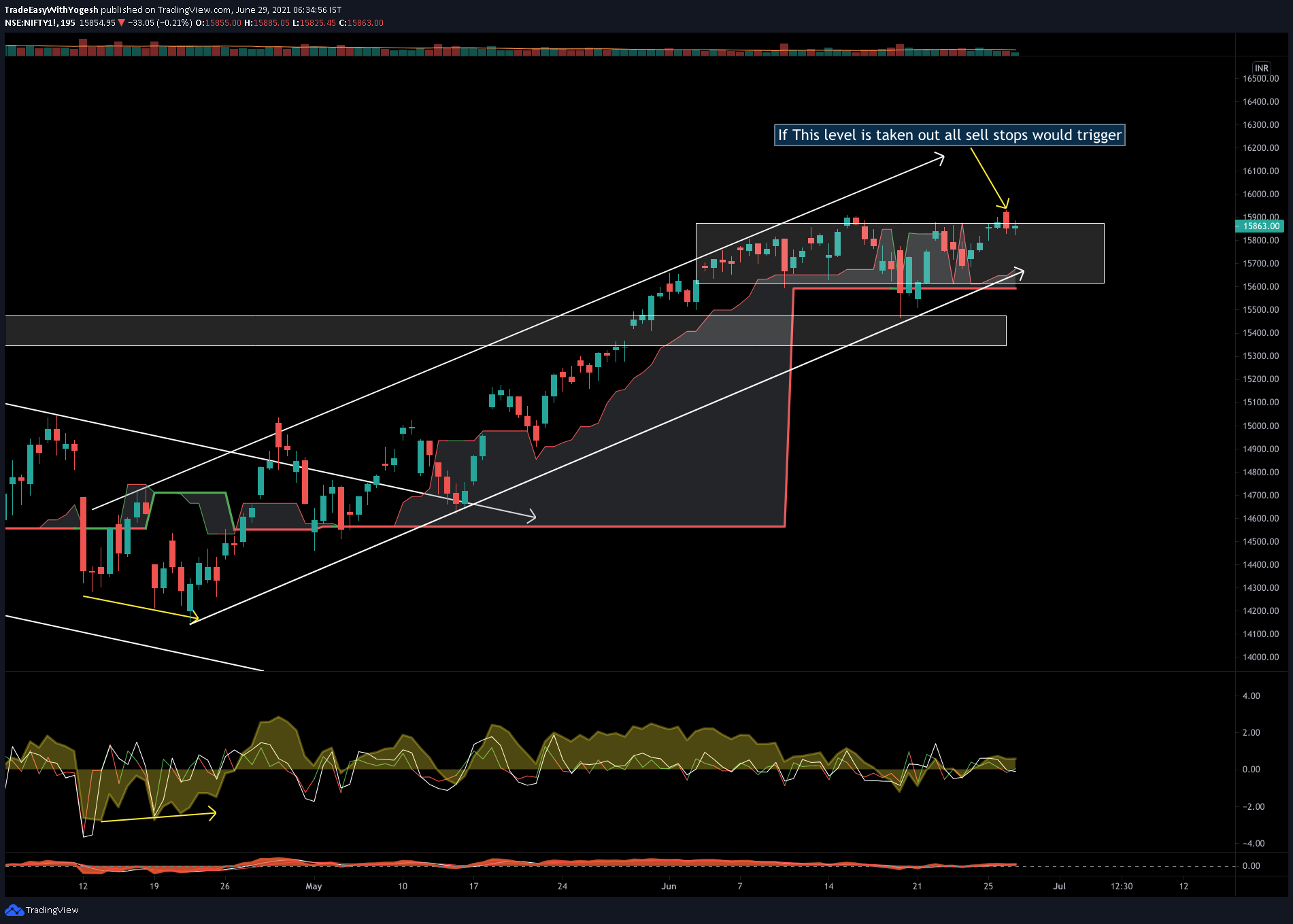
Task: Click the 26 date label on time axis
Action: [225, 886]
